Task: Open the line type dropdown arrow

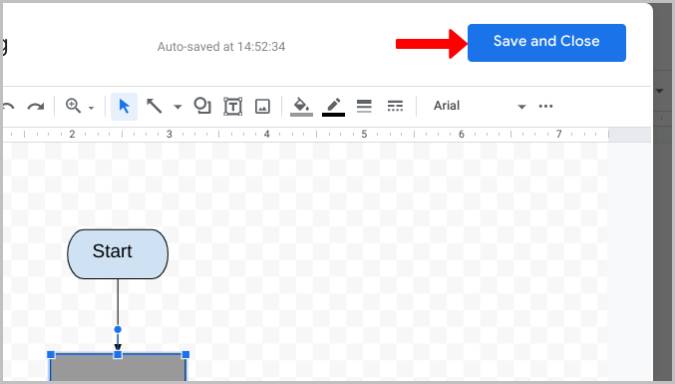Action: (178, 106)
